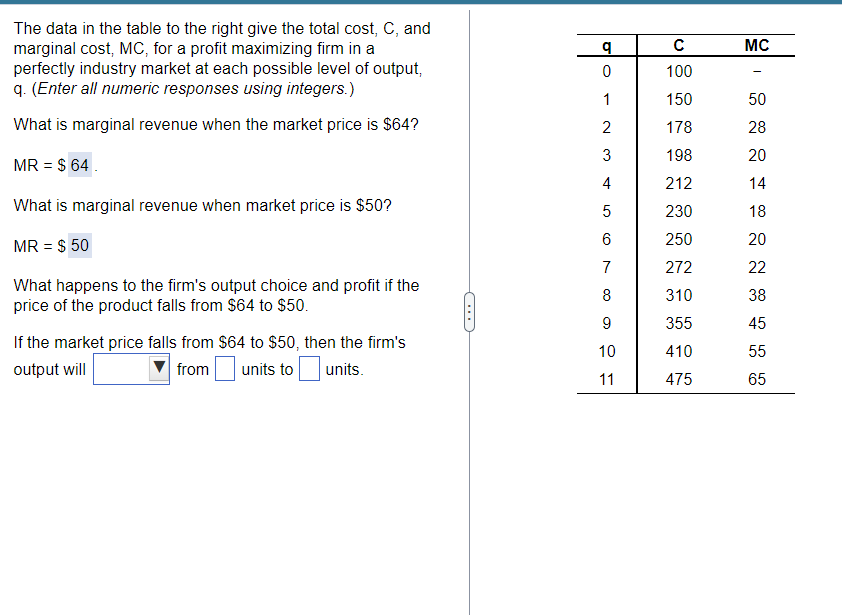Screen dimensions: 842x615
Task: Click the 'MC' column header
Action: (x=757, y=44)
